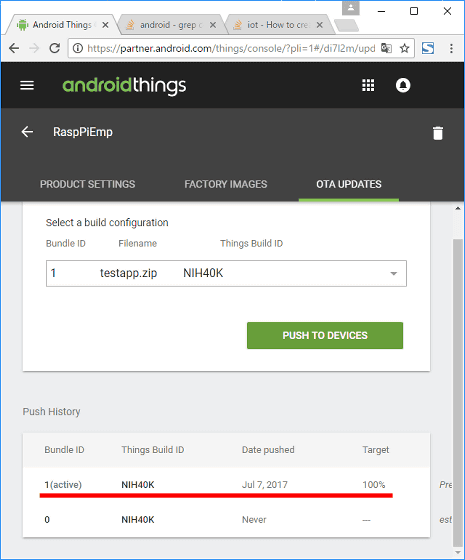Image resolution: width=465 pixels, height=560 pixels.
Task: Open the notifications bell icon
Action: pyautogui.click(x=403, y=85)
